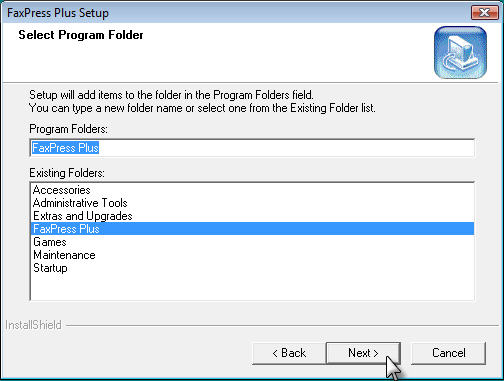Cancel the setup wizard
Image resolution: width=504 pixels, height=381 pixels.
click(x=449, y=353)
